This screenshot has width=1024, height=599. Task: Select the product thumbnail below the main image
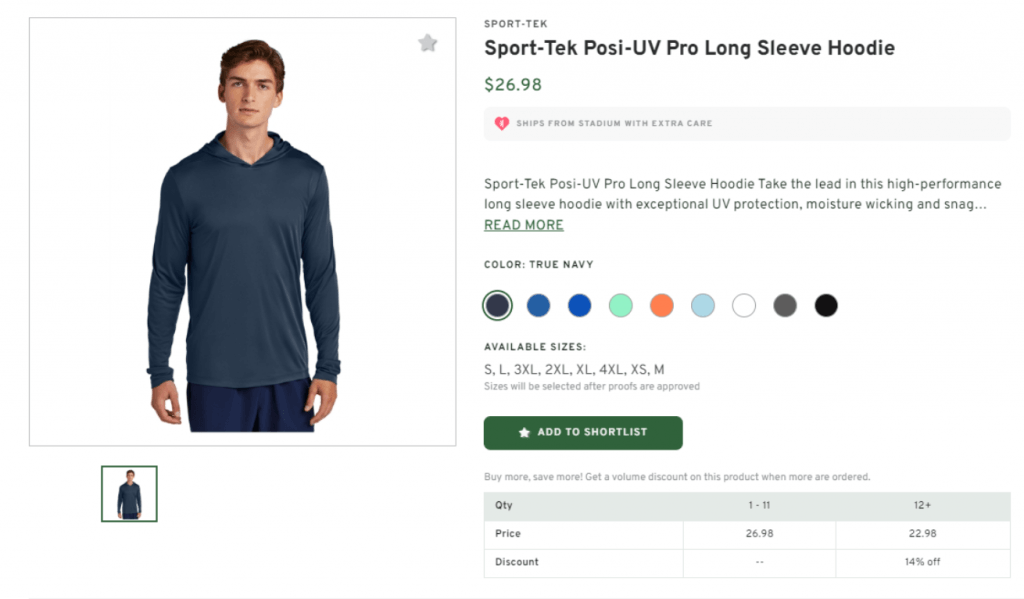[x=128, y=492]
